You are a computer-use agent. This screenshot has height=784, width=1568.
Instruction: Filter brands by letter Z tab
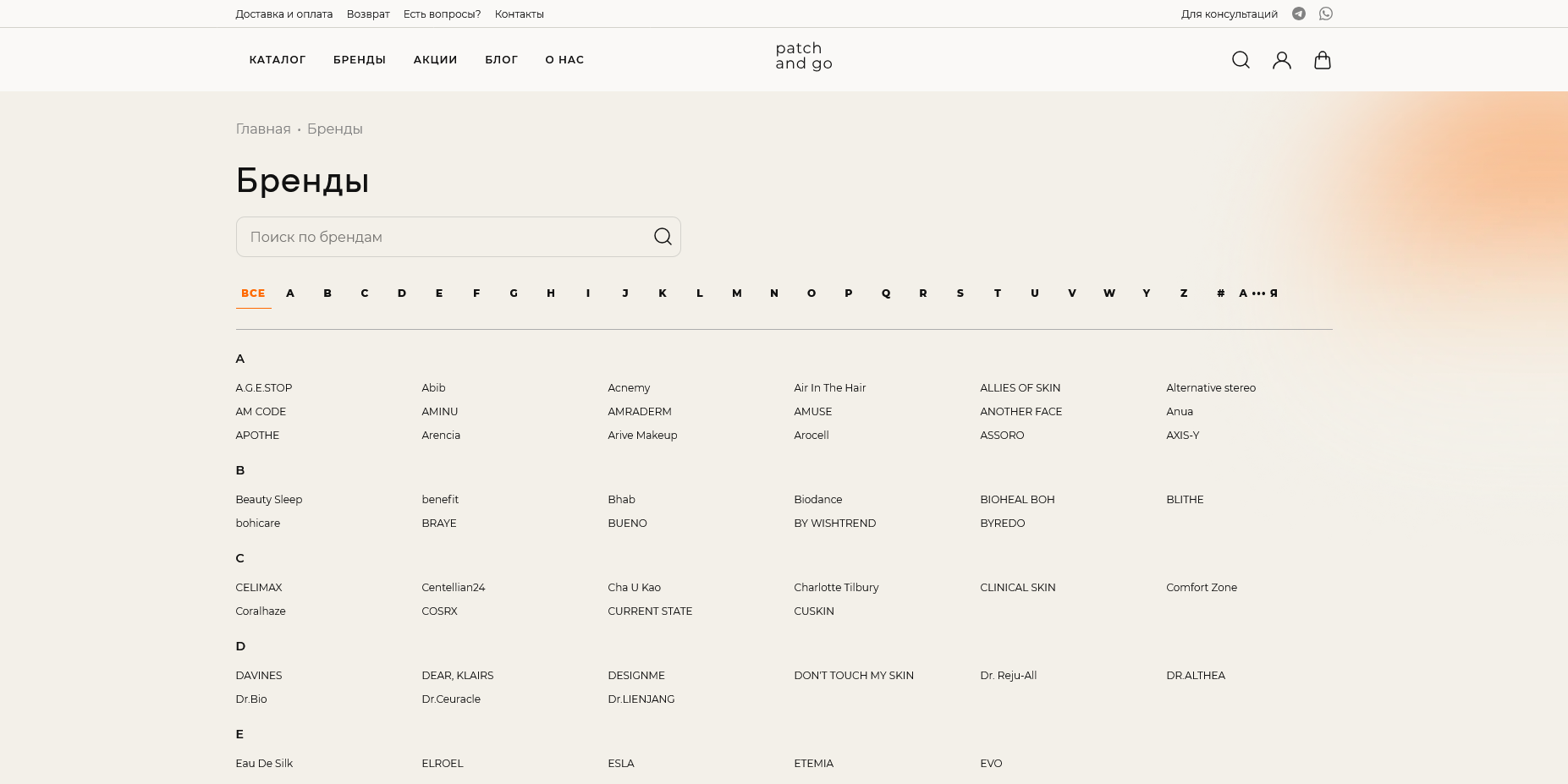click(x=1184, y=293)
